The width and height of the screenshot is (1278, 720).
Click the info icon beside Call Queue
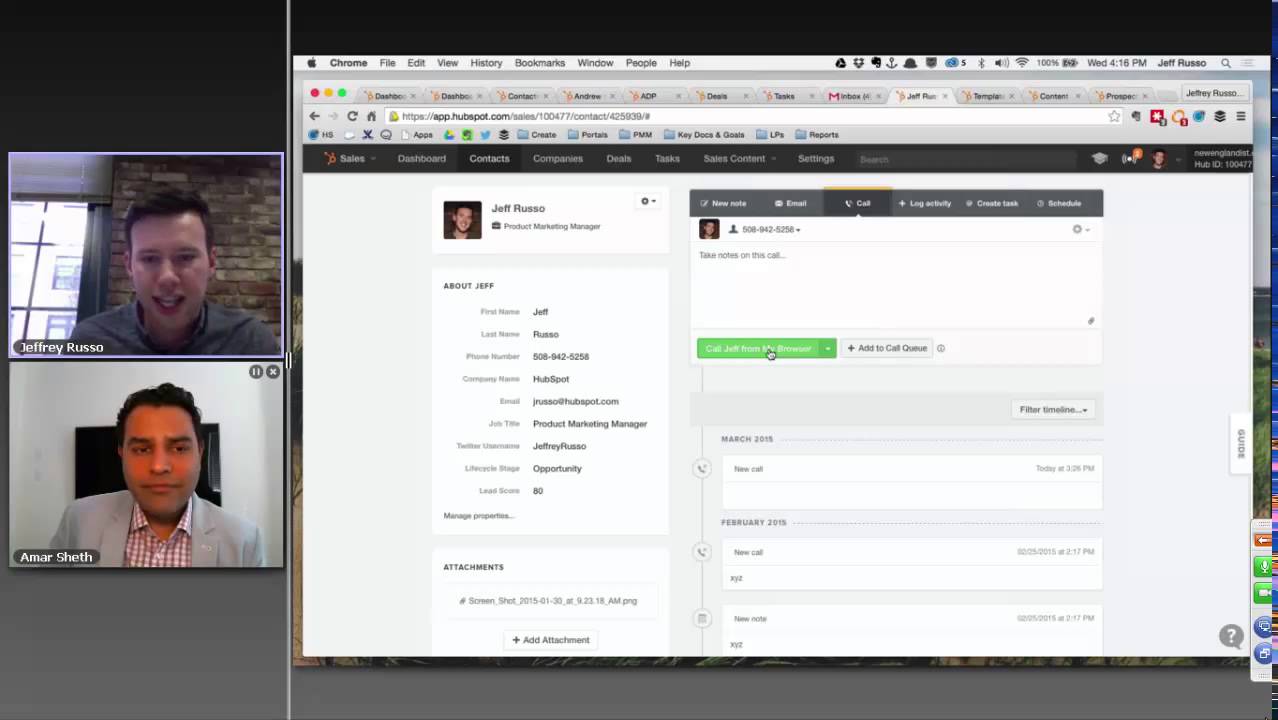pyautogui.click(x=941, y=348)
